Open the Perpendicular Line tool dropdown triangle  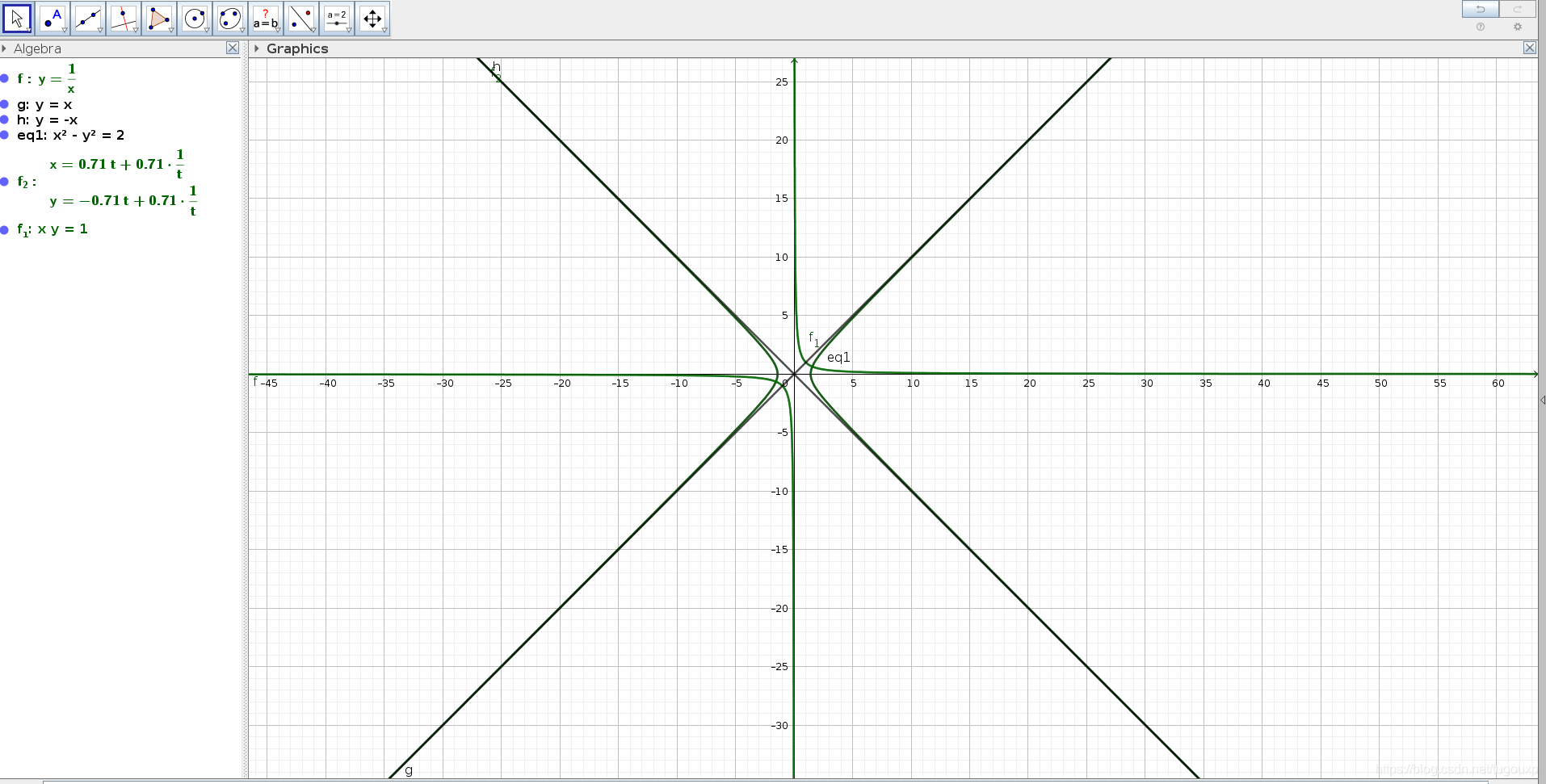136,31
